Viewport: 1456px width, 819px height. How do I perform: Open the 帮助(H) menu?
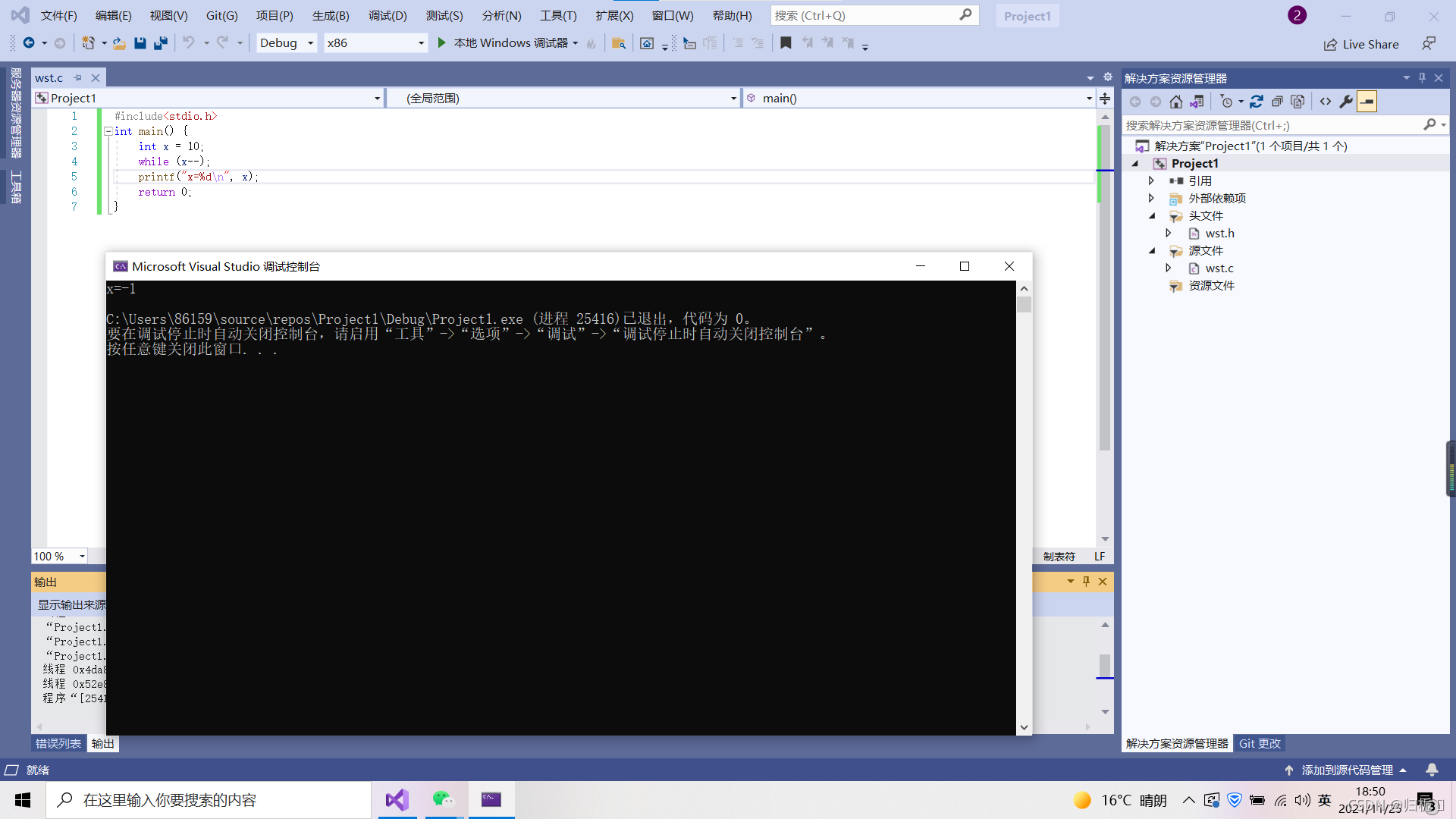tap(732, 15)
